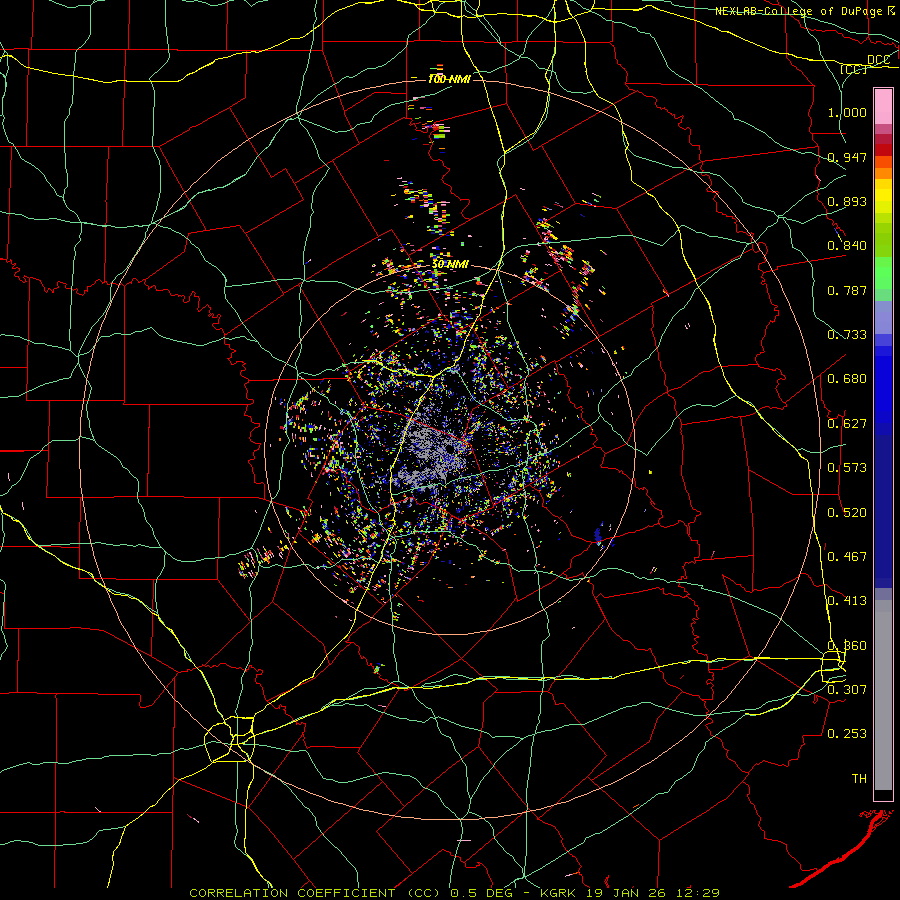Select the 0.893 legend value
This screenshot has width=900, height=900.
coord(847,201)
